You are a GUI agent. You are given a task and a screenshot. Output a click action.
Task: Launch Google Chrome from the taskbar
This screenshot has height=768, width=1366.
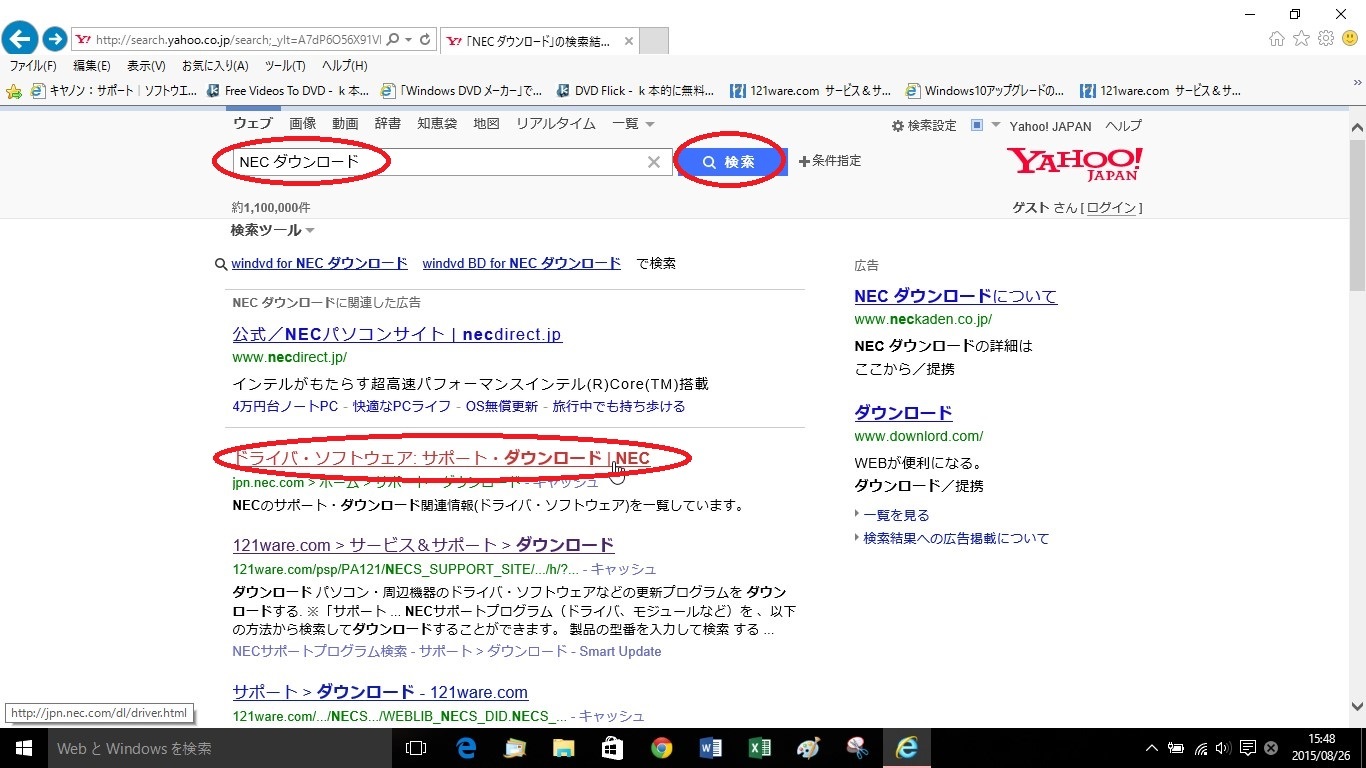click(661, 748)
